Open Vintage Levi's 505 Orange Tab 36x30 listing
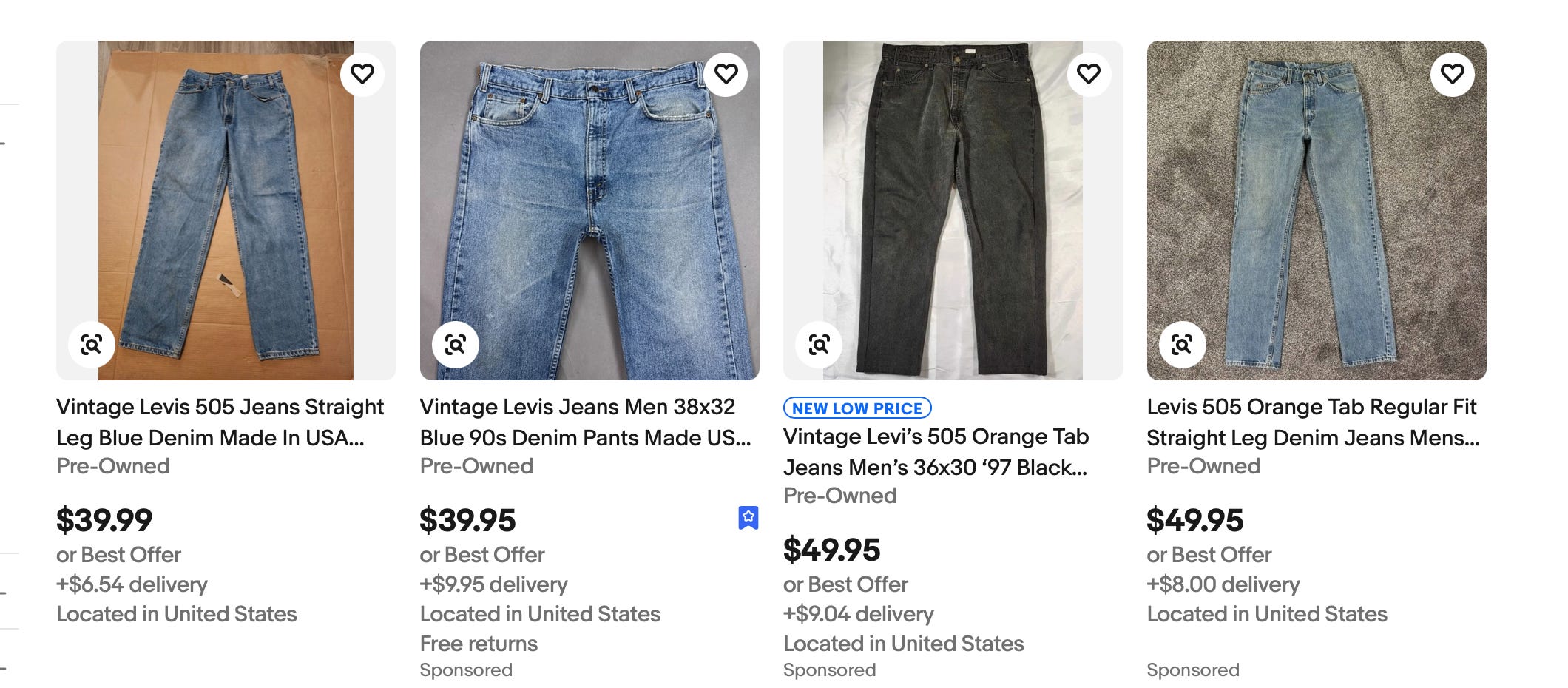1568x688 pixels. 936,452
